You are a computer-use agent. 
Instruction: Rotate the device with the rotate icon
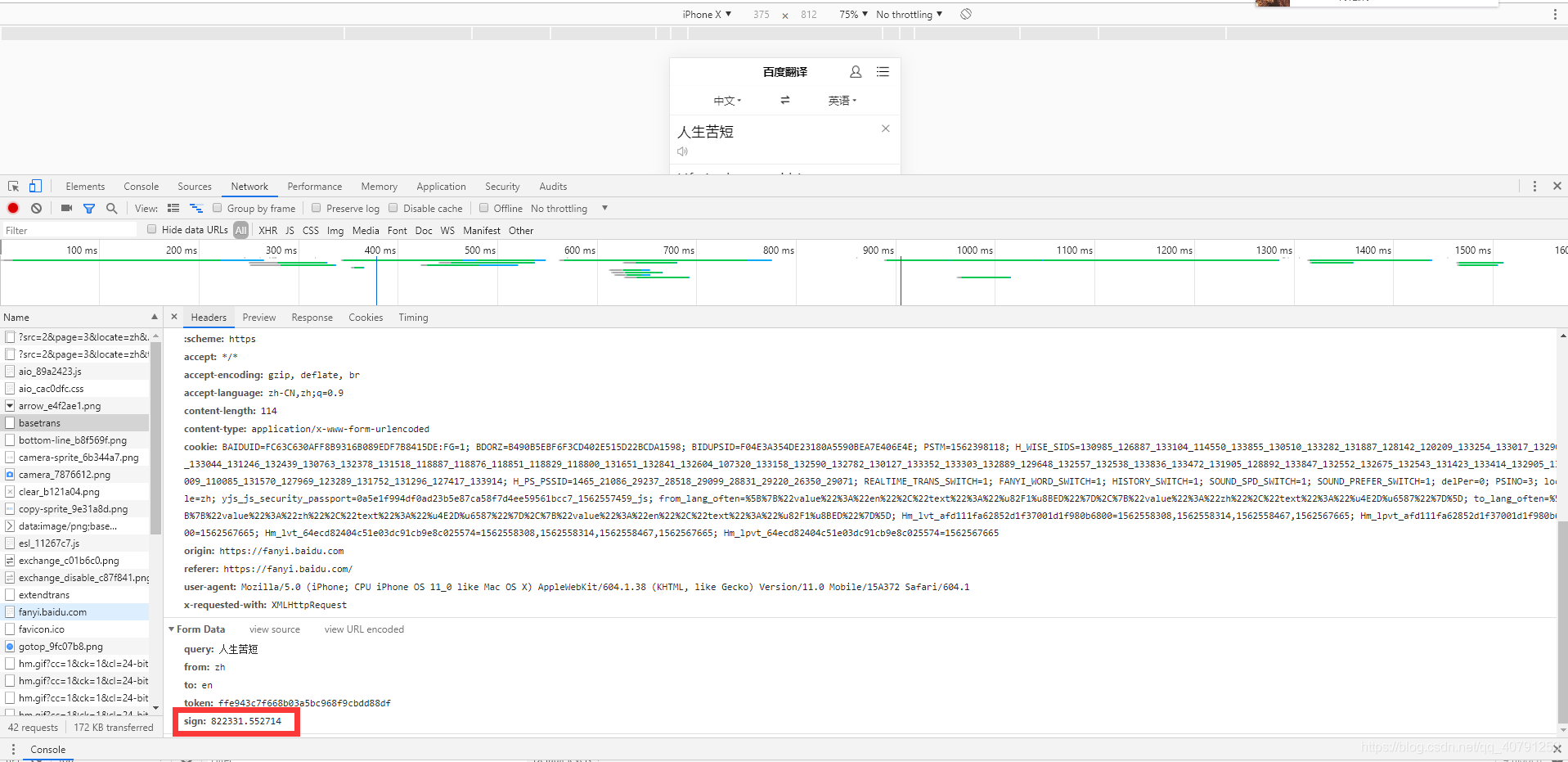966,14
